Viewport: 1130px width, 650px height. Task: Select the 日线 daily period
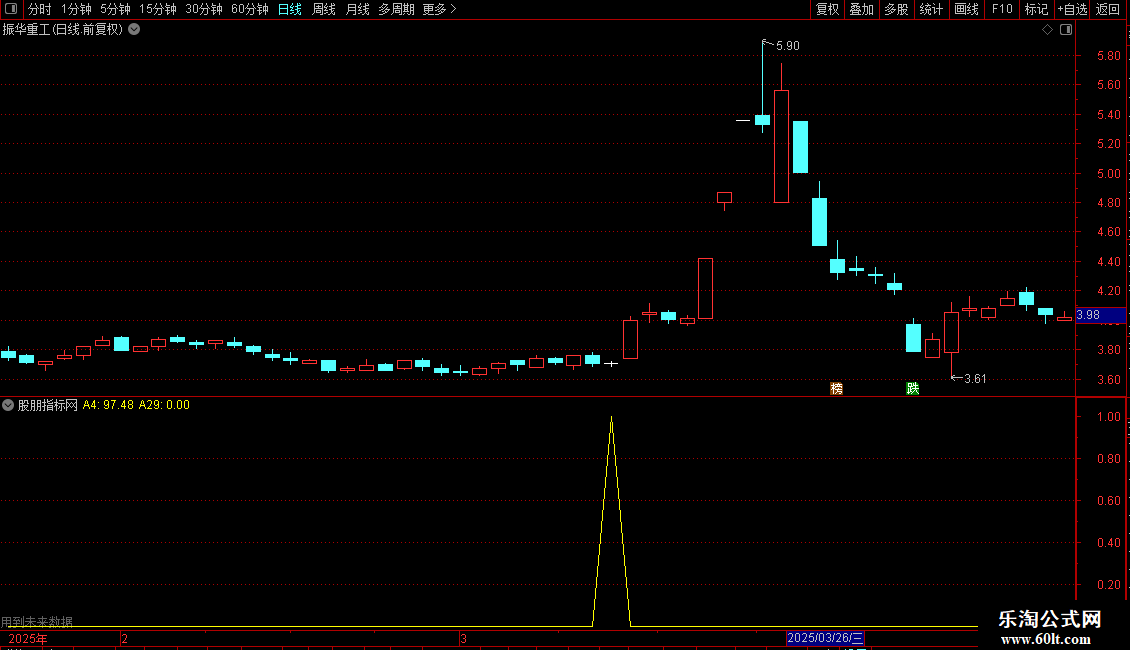tap(290, 9)
